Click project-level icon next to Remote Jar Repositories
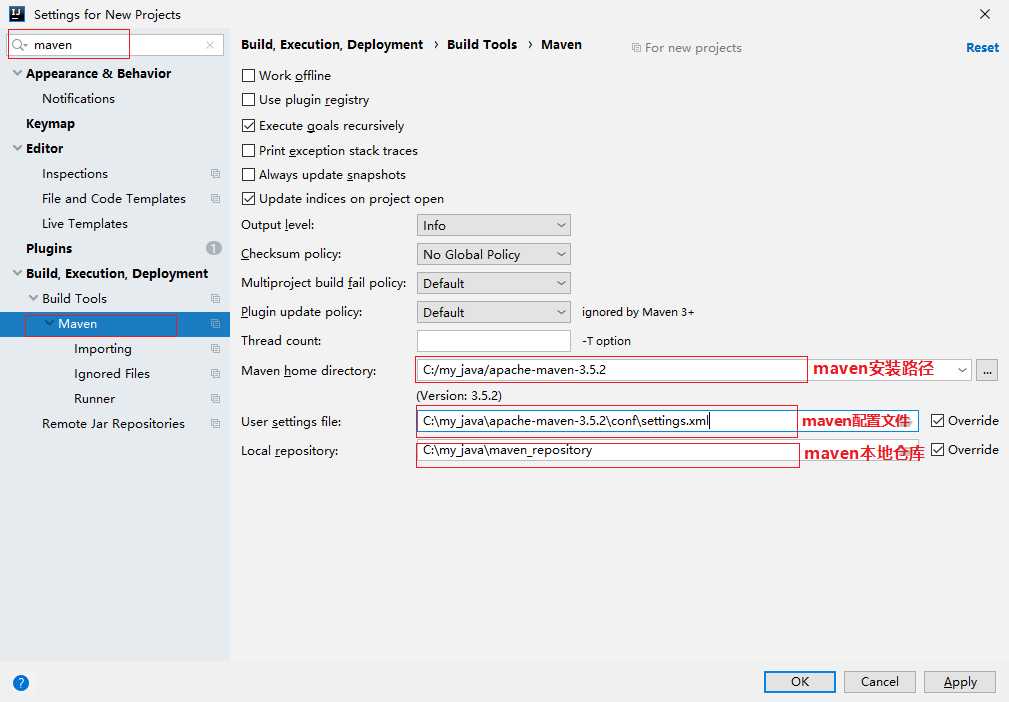 (216, 424)
